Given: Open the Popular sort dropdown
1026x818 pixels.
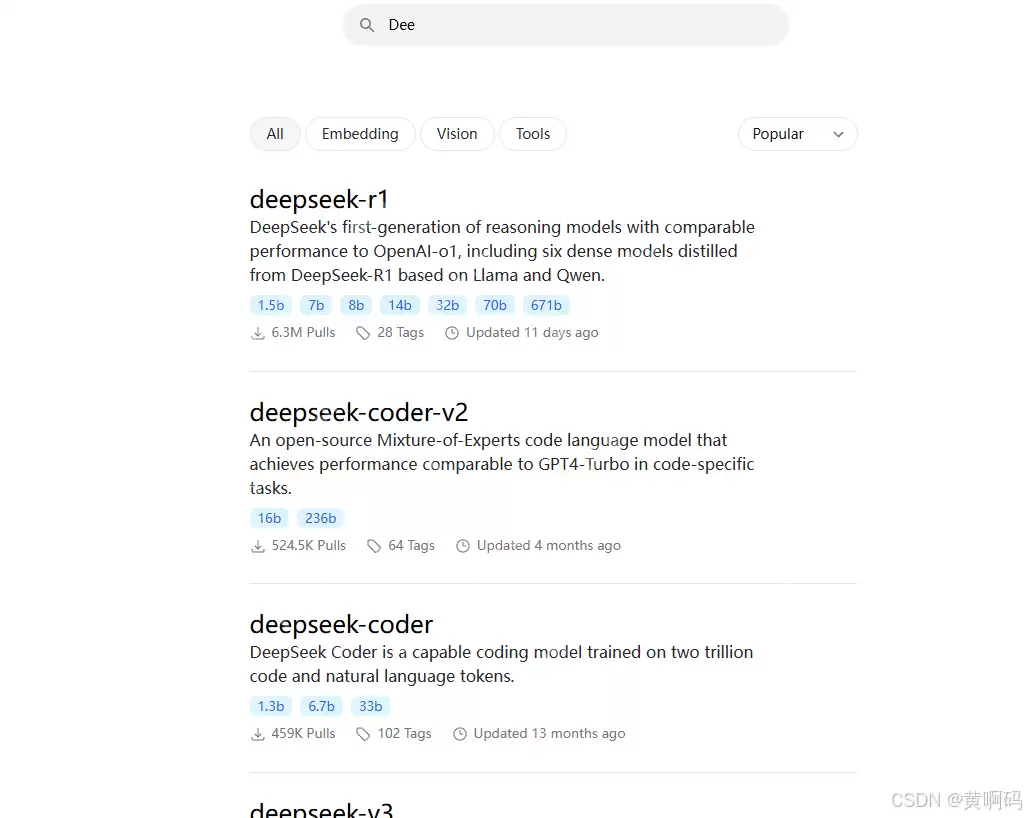Looking at the screenshot, I should (797, 133).
